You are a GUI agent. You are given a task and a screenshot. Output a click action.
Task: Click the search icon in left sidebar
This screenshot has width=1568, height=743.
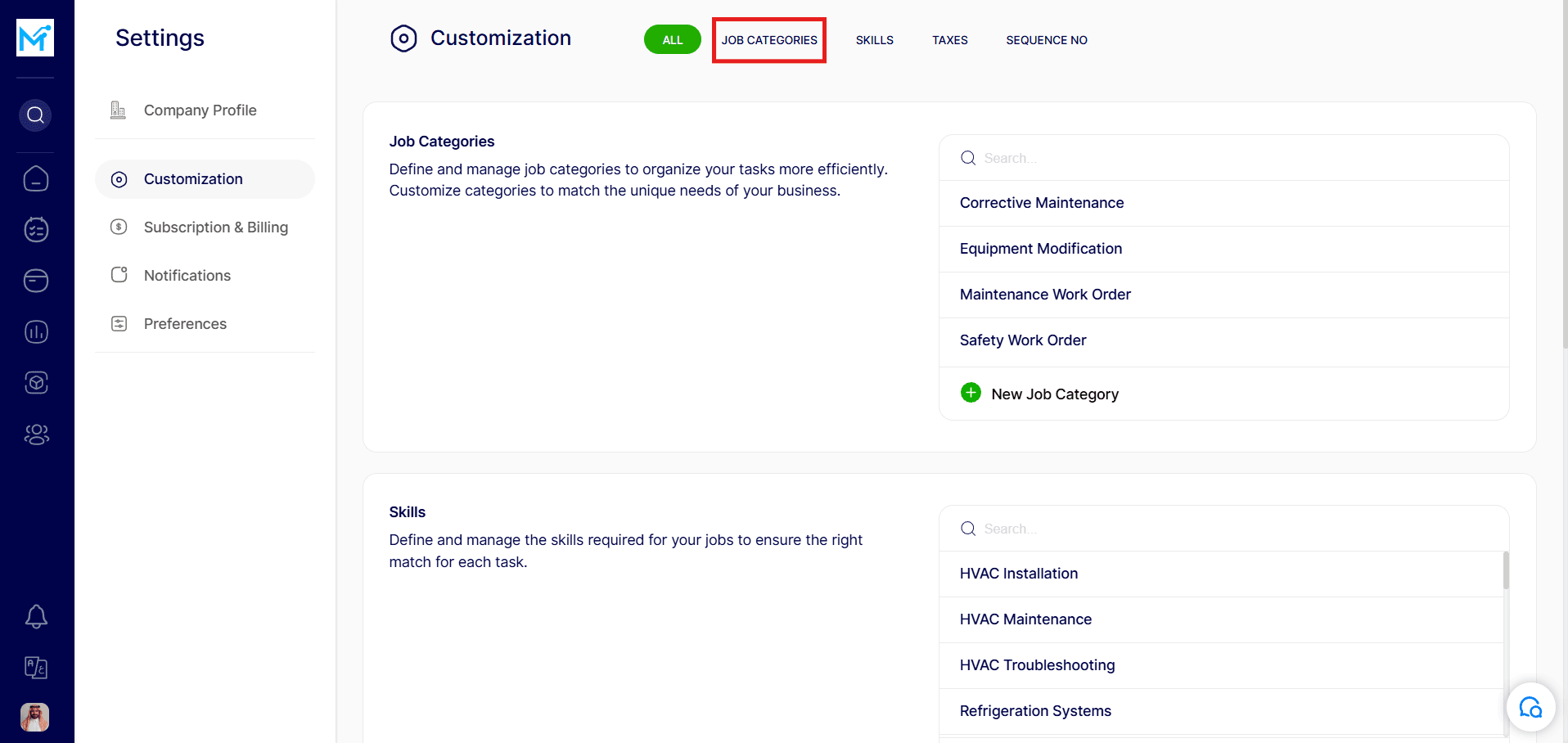click(x=35, y=115)
